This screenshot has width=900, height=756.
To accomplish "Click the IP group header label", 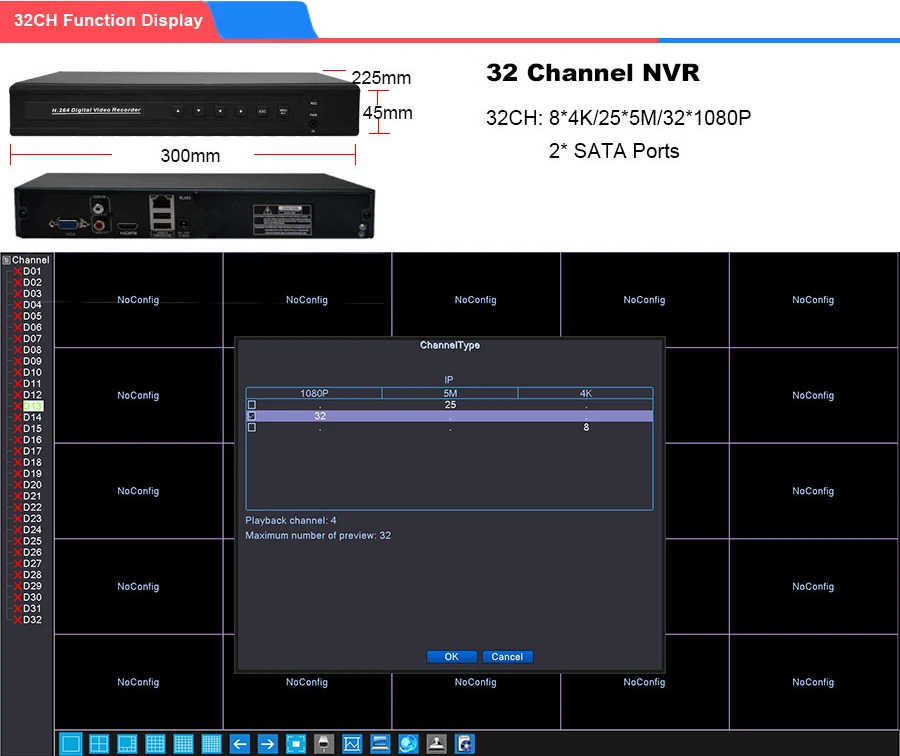I will 449,379.
